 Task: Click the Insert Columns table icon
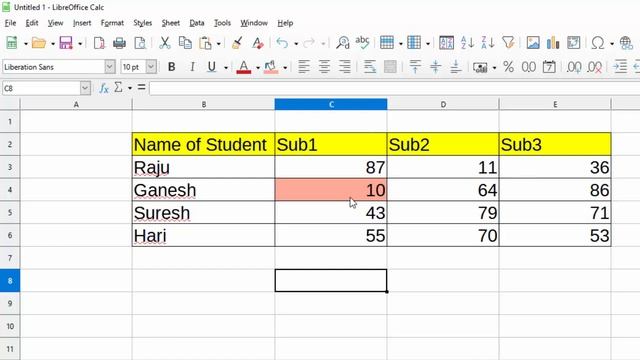pyautogui.click(x=414, y=42)
